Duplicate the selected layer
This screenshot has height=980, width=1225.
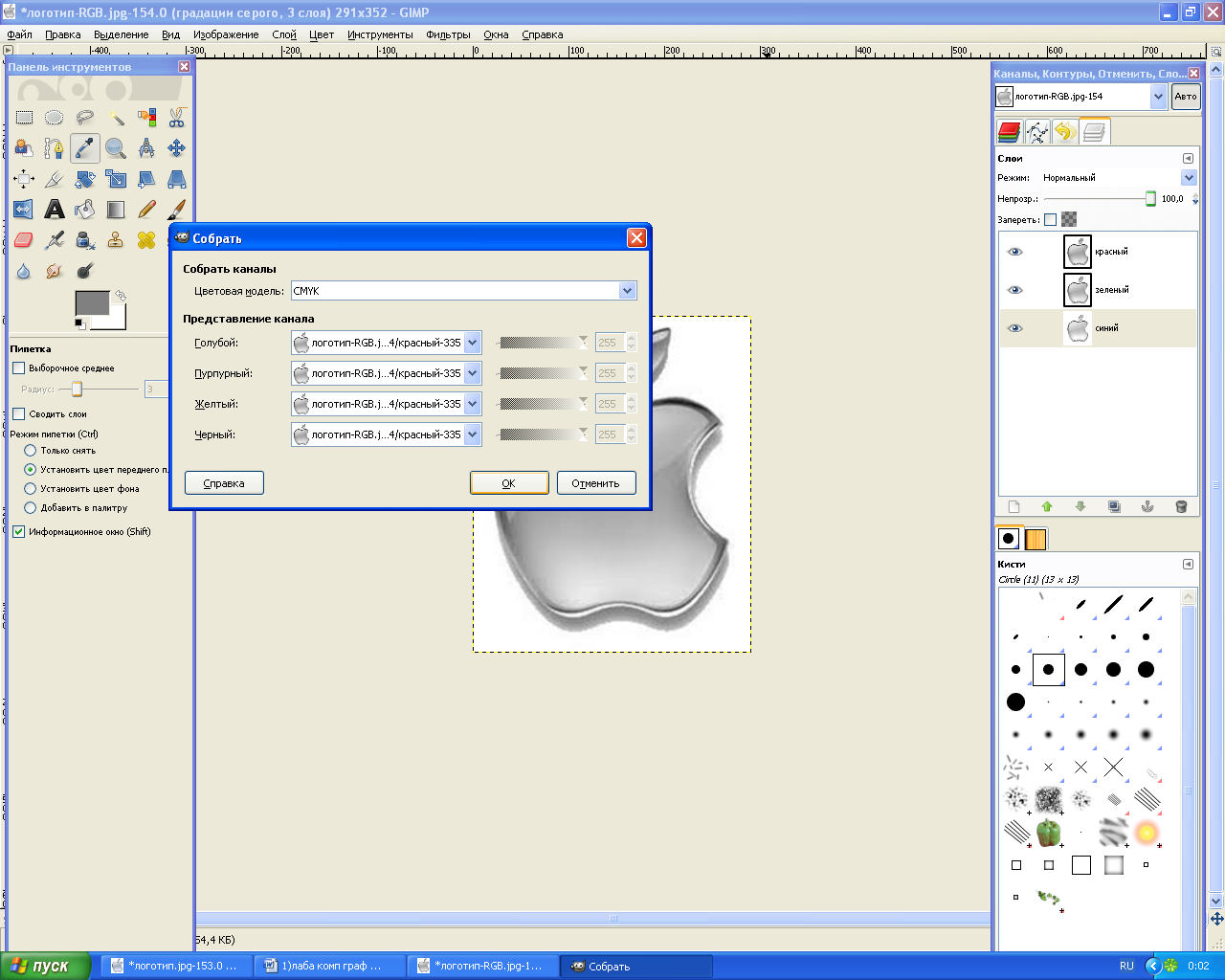click(1114, 507)
